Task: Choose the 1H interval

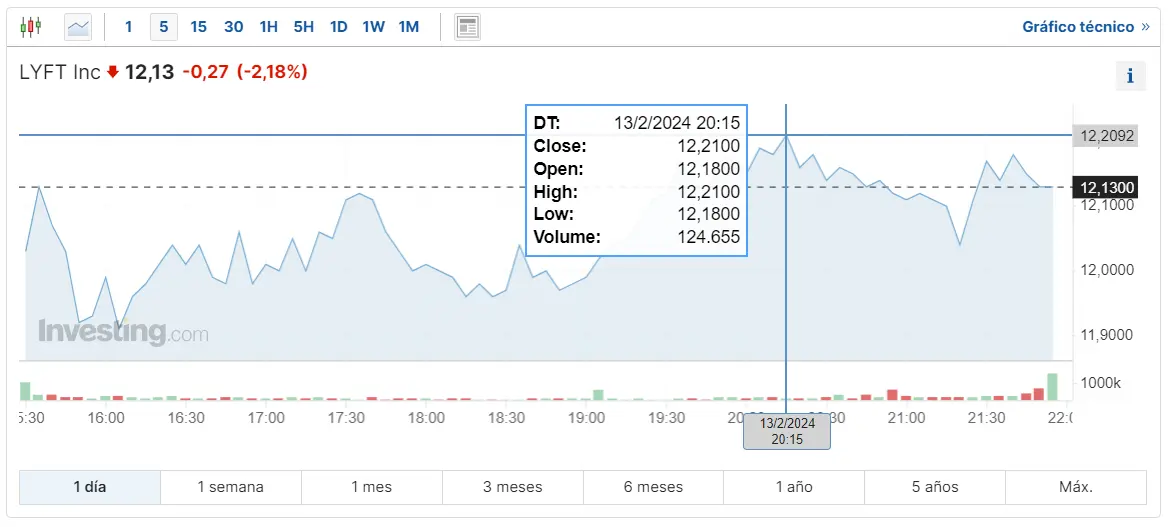Action: [268, 27]
